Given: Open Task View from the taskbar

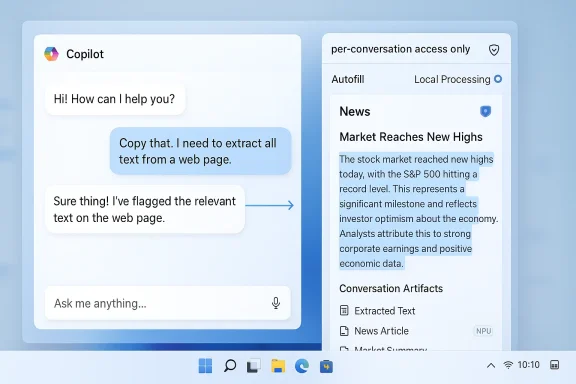Looking at the screenshot, I should click(254, 366).
